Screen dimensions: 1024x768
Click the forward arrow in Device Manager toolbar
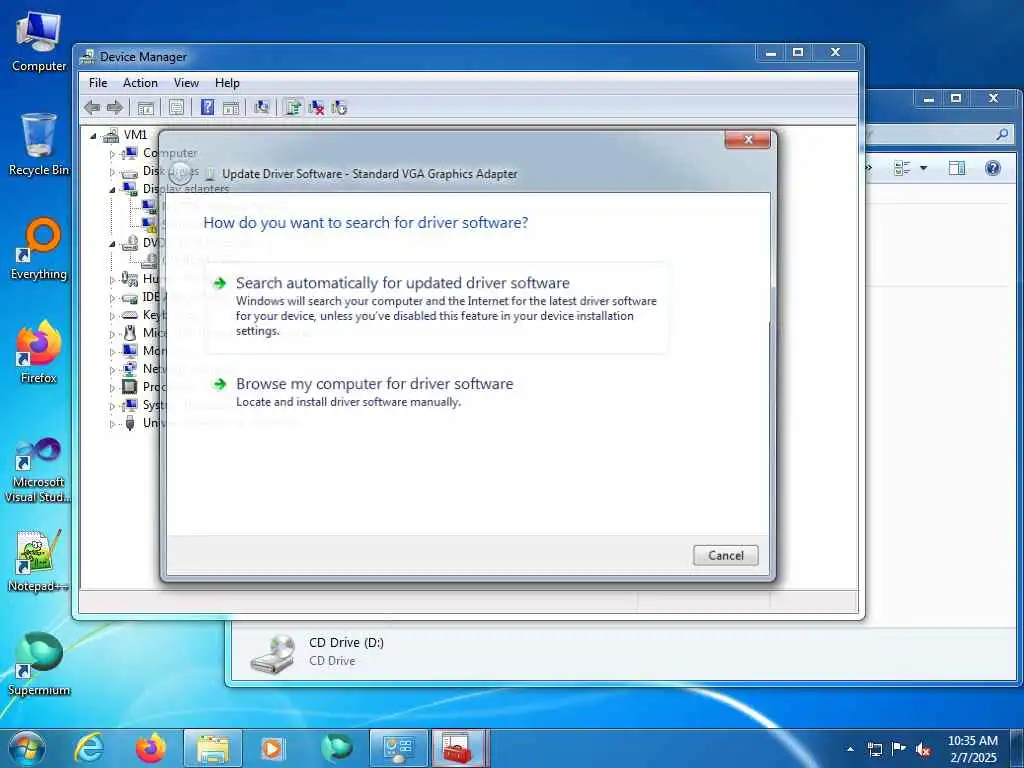pyautogui.click(x=115, y=108)
